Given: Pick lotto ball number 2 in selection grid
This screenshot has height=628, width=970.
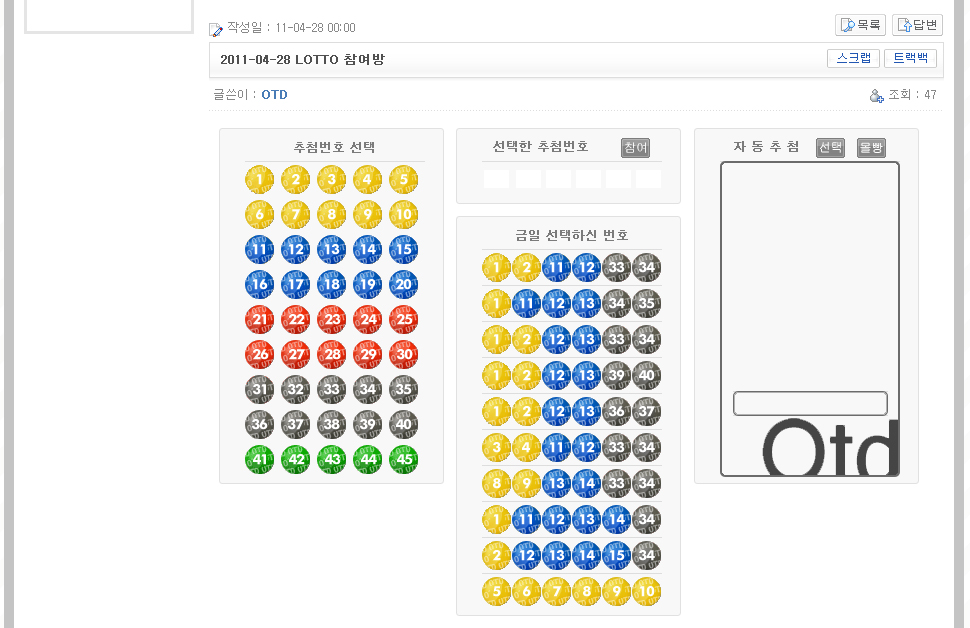Looking at the screenshot, I should pos(295,179).
